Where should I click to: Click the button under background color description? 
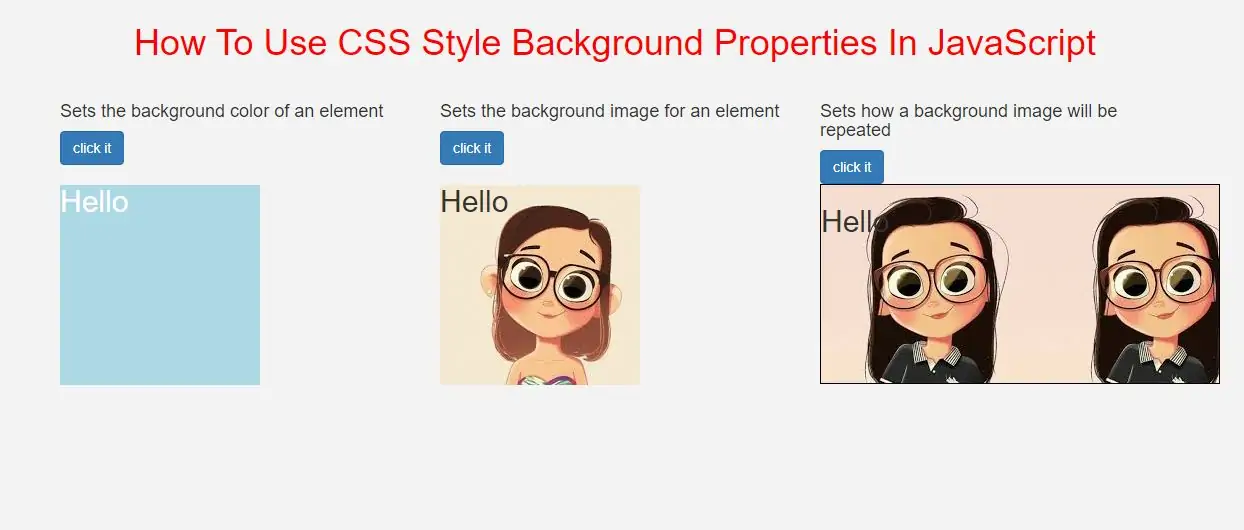92,148
